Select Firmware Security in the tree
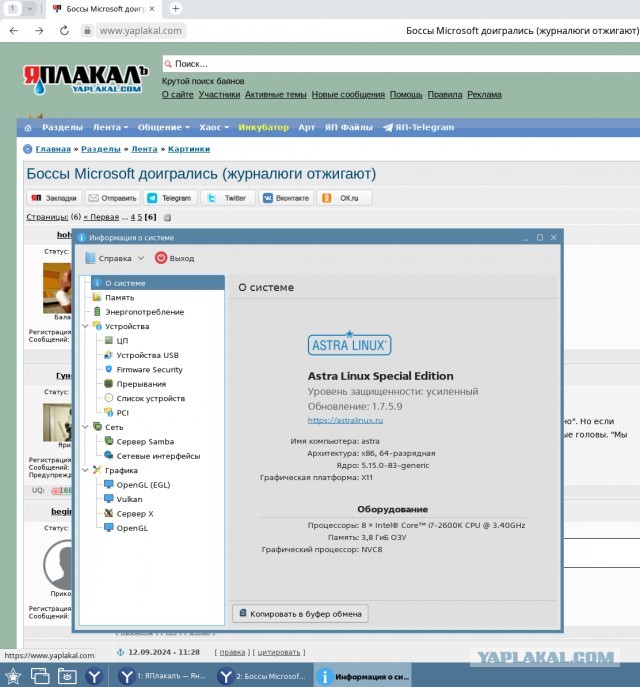Image resolution: width=640 pixels, height=687 pixels. click(149, 370)
